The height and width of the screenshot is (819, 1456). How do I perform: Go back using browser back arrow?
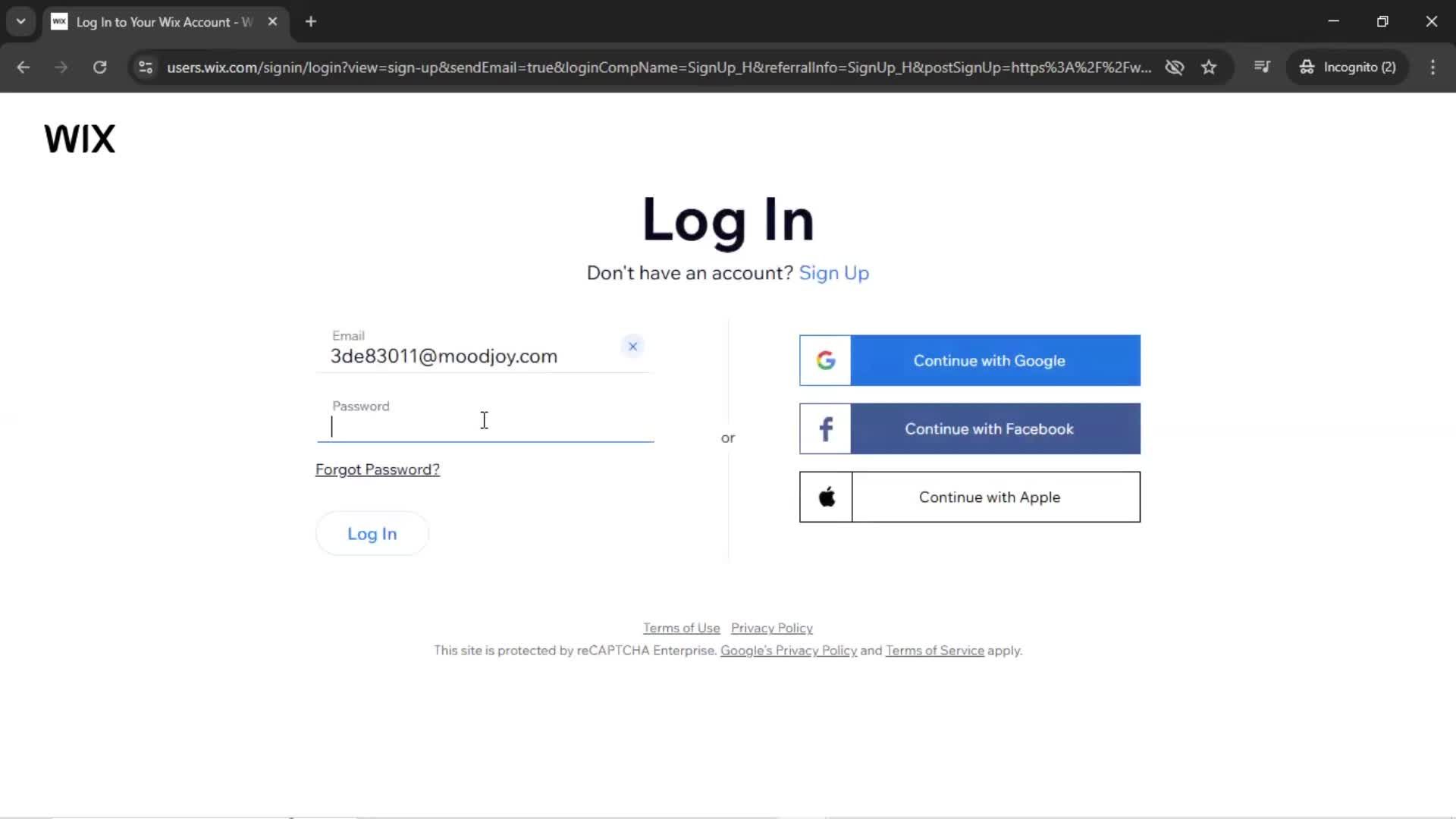click(x=24, y=67)
